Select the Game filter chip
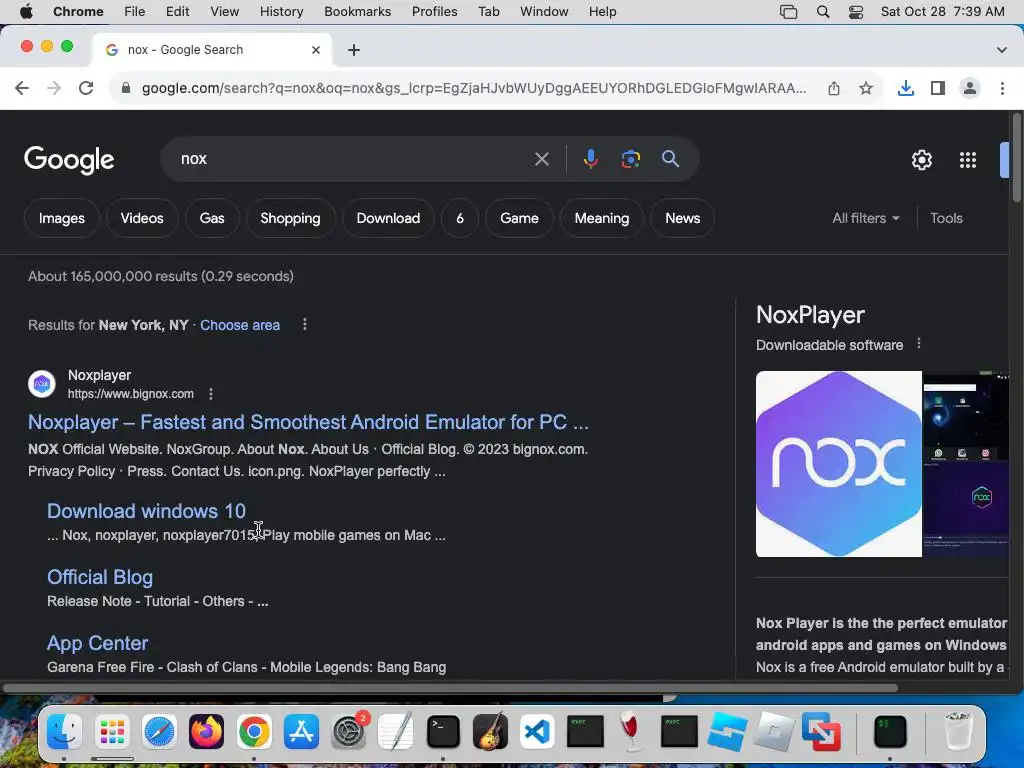This screenshot has width=1024, height=768. [519, 218]
